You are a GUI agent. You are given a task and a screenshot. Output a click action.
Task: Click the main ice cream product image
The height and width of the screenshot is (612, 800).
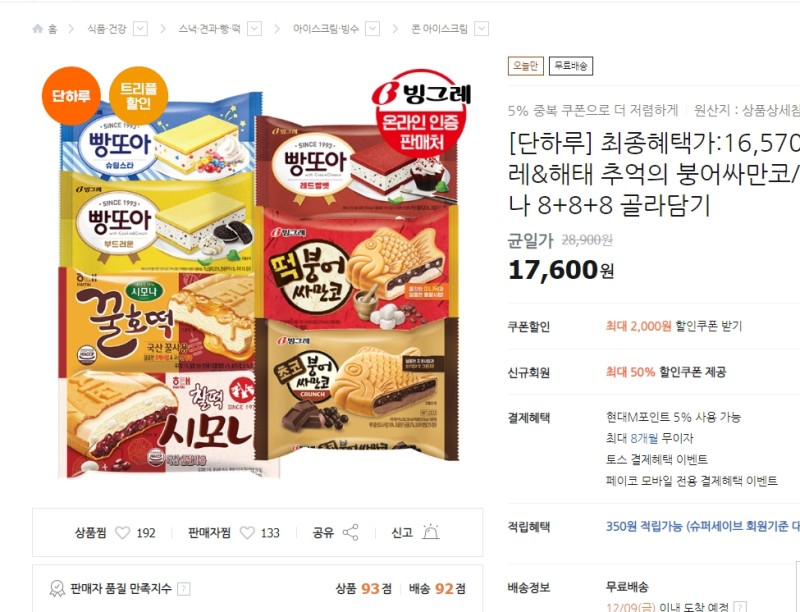[x=257, y=273]
